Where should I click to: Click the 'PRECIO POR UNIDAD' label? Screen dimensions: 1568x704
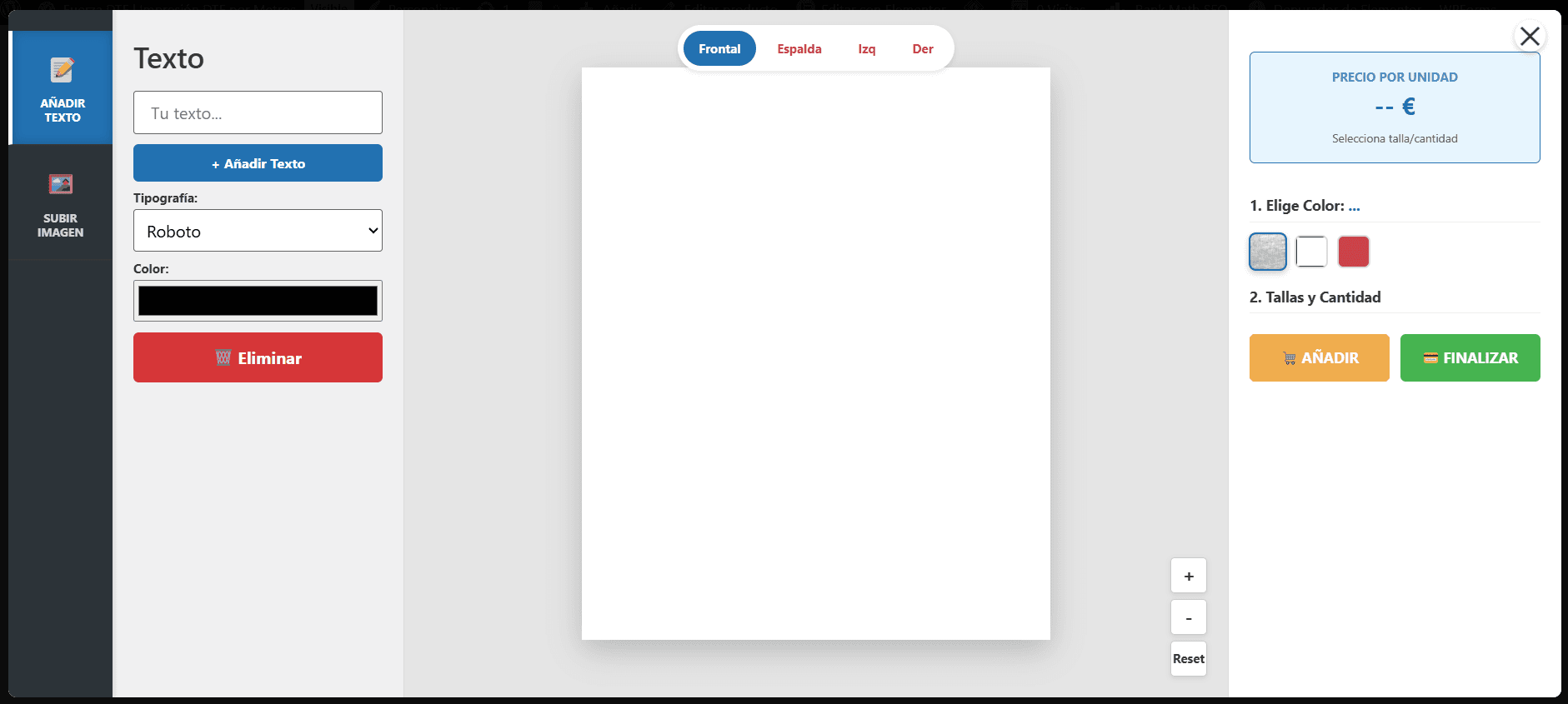pos(1395,77)
